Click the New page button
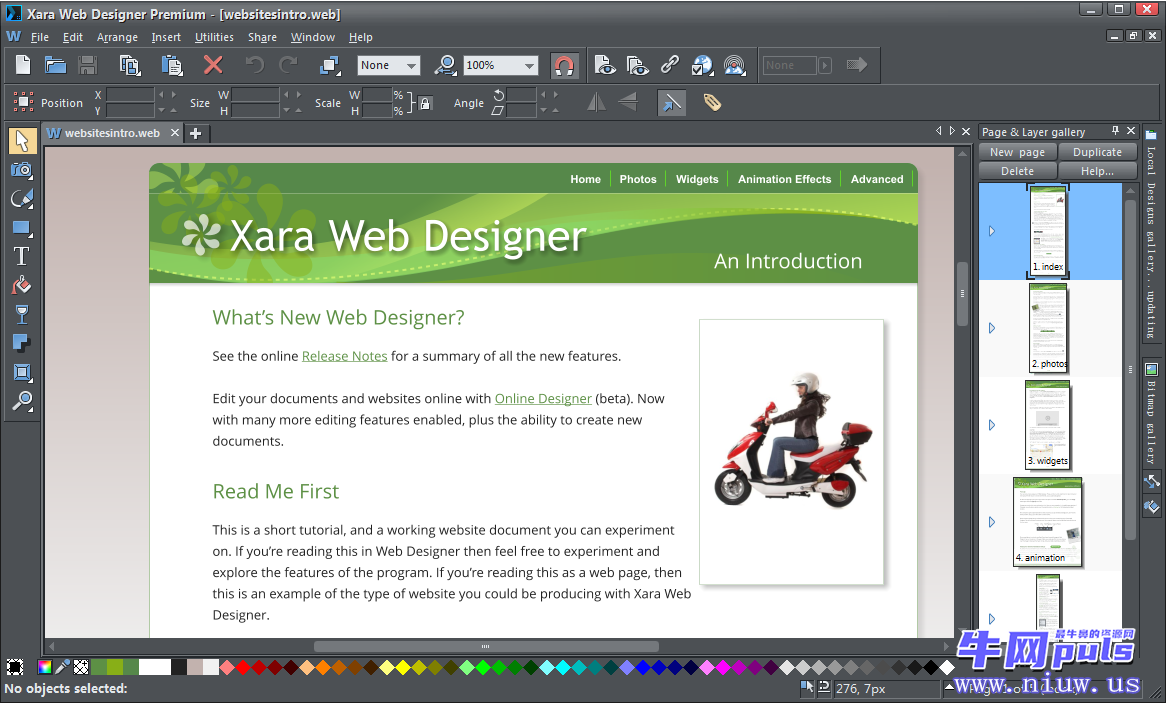 (x=1017, y=152)
